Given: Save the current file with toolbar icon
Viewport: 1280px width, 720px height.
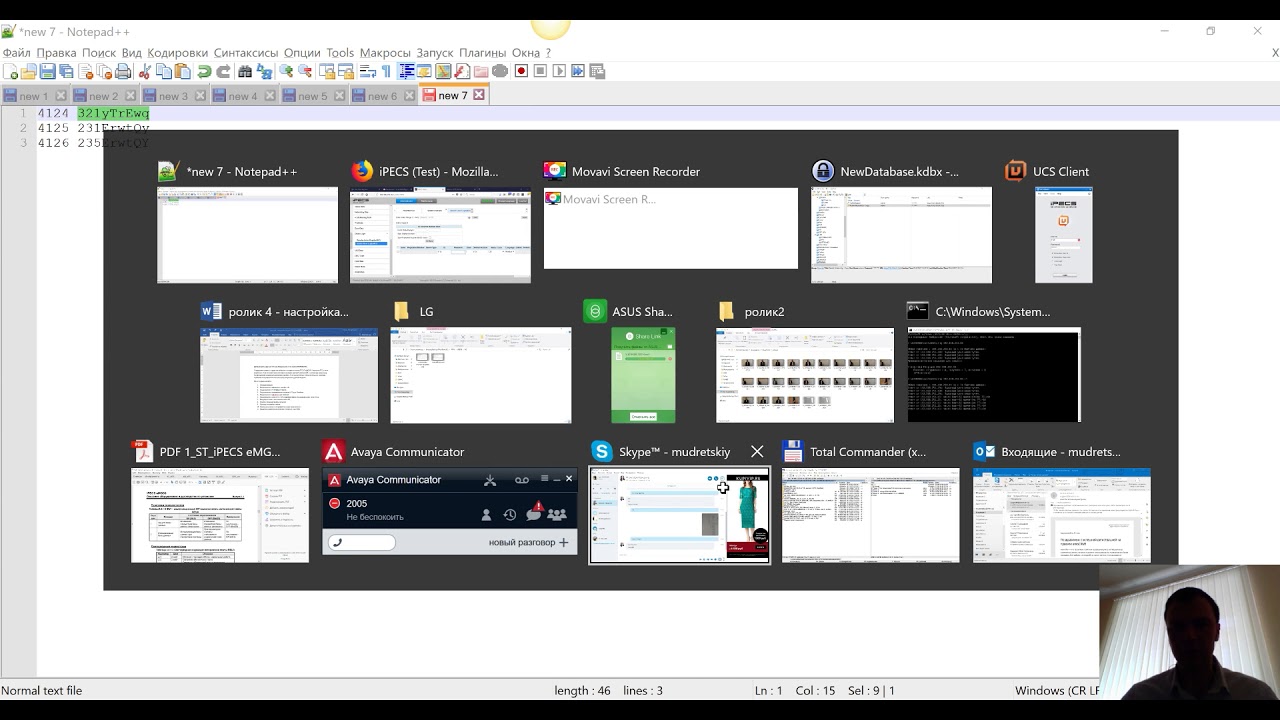Looking at the screenshot, I should pyautogui.click(x=47, y=71).
